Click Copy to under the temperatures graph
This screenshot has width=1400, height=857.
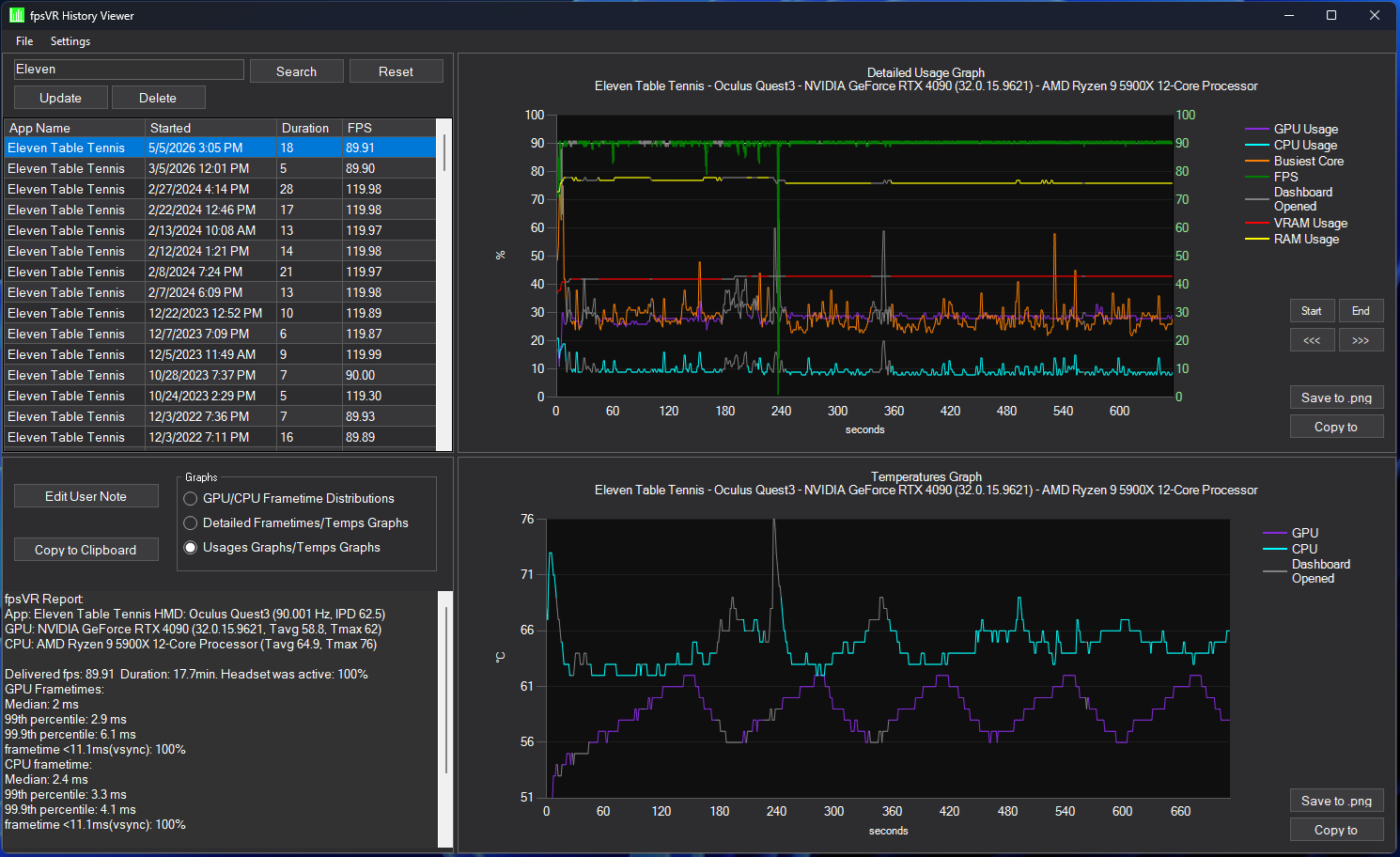pyautogui.click(x=1336, y=830)
